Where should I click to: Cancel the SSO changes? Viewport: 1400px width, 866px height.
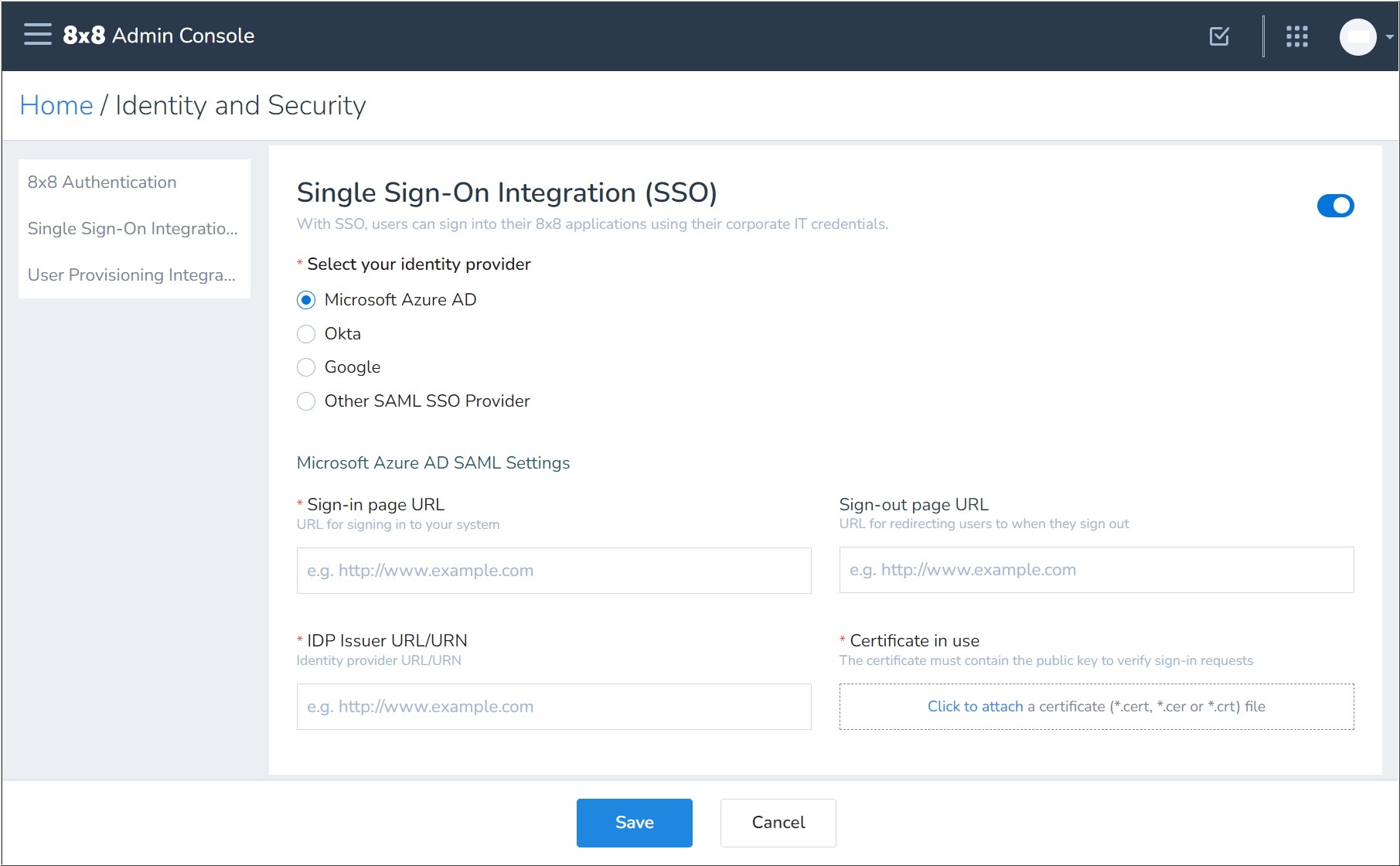click(778, 823)
